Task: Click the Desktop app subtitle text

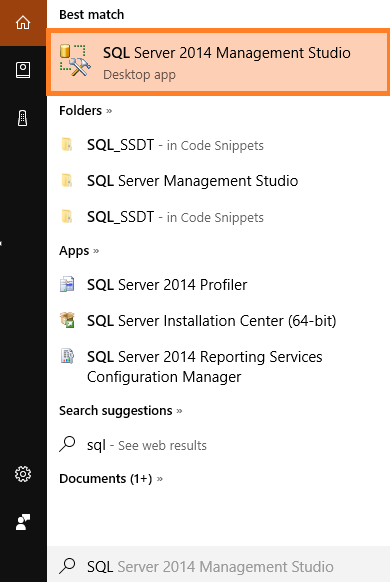Action: click(139, 75)
